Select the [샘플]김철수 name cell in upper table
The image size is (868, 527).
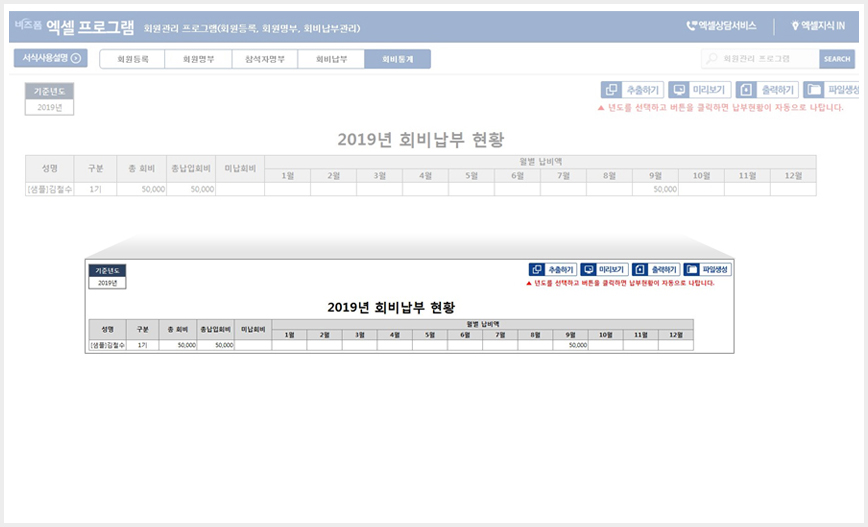pyautogui.click(x=49, y=189)
